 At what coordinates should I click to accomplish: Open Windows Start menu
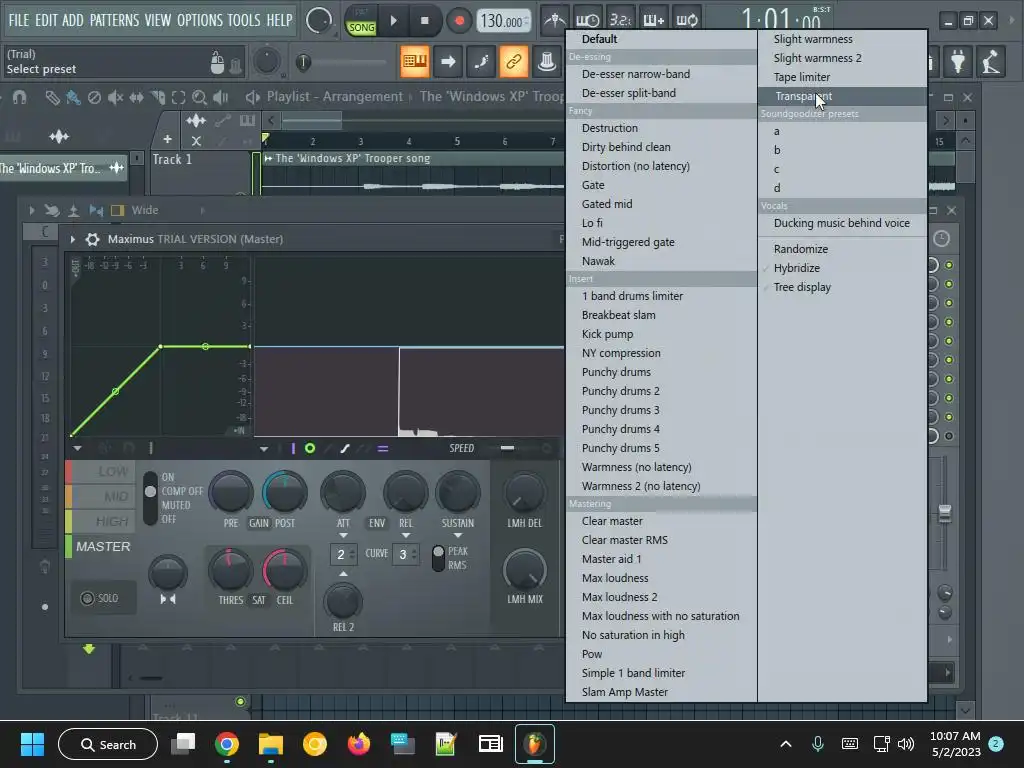(32, 744)
